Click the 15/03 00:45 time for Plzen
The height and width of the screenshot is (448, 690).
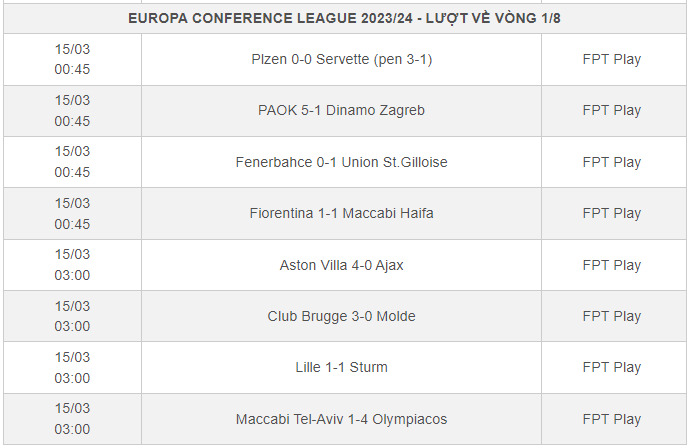pos(72,59)
